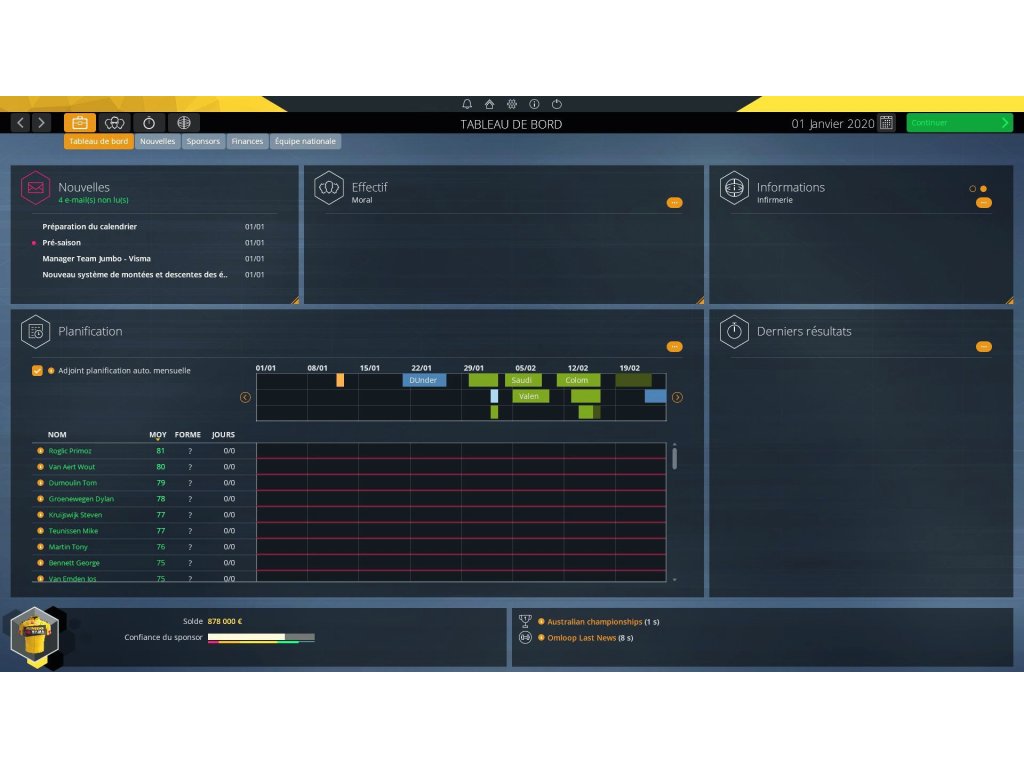Click the power quit icon

(x=556, y=104)
